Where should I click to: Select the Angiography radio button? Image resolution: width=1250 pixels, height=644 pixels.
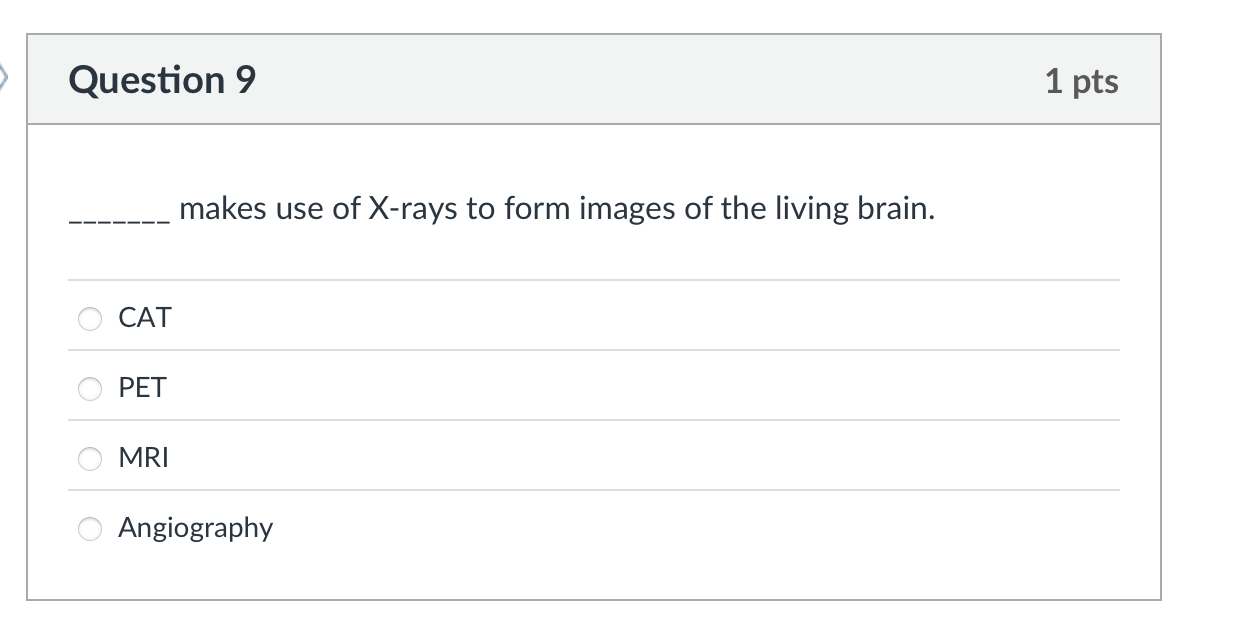[89, 529]
